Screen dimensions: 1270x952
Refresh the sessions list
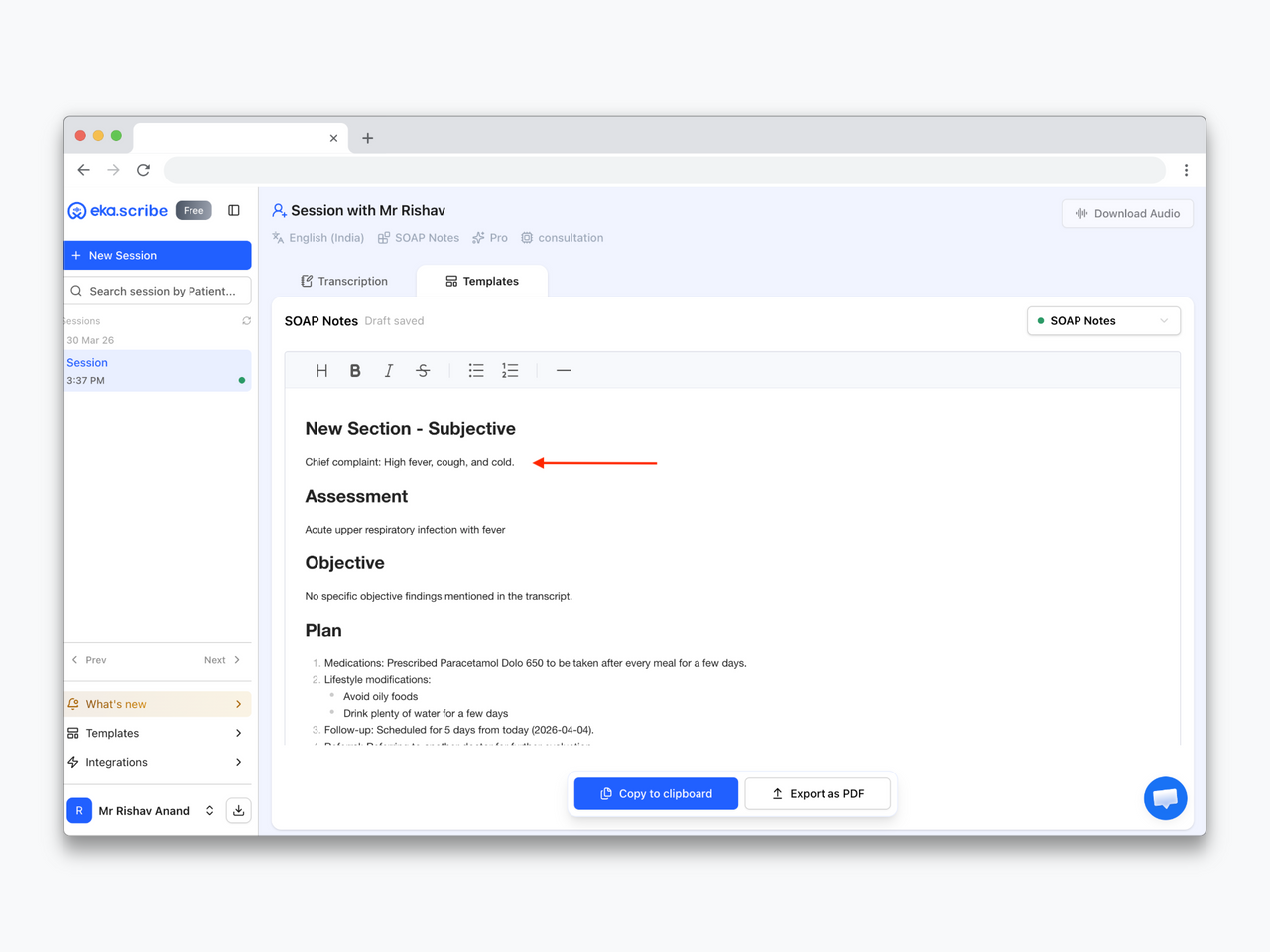(x=246, y=321)
